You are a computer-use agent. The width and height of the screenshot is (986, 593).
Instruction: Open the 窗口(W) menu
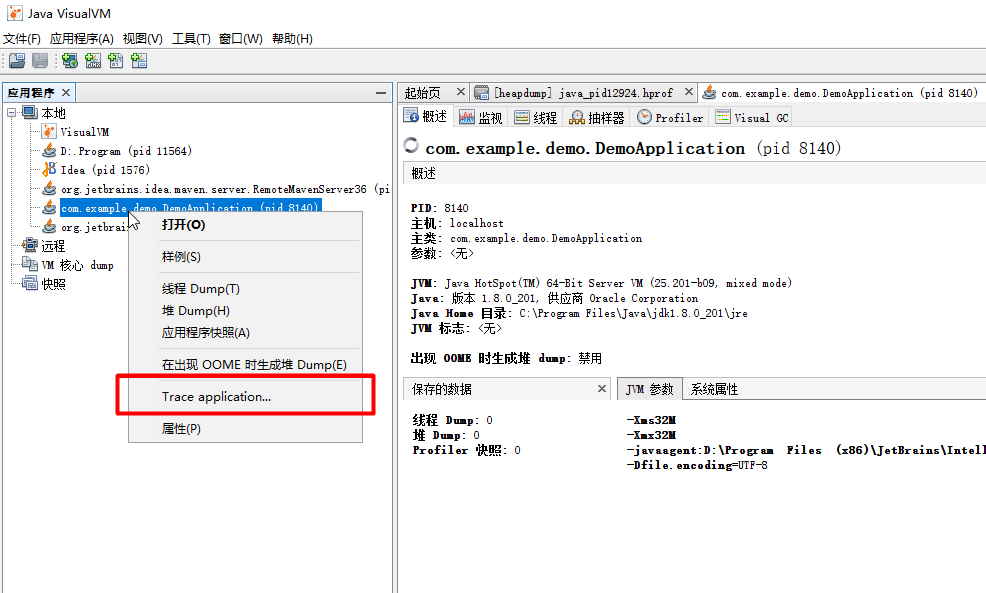click(x=241, y=38)
